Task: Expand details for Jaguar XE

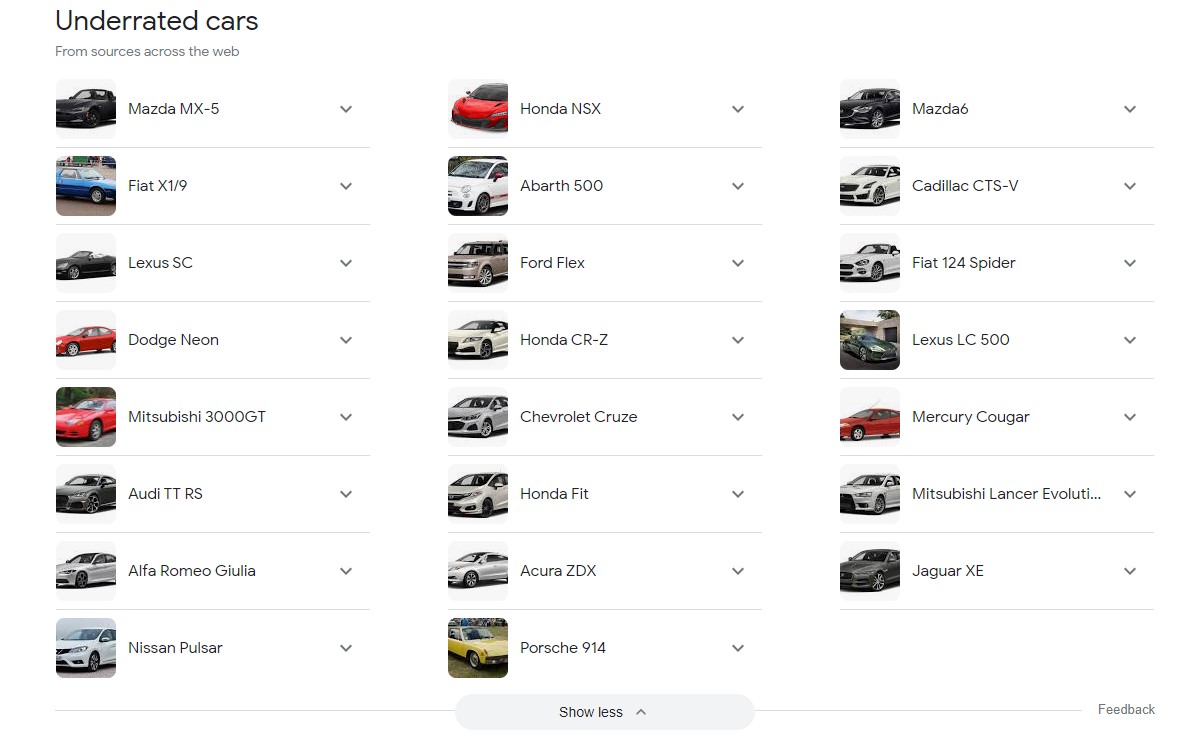Action: (x=1130, y=571)
